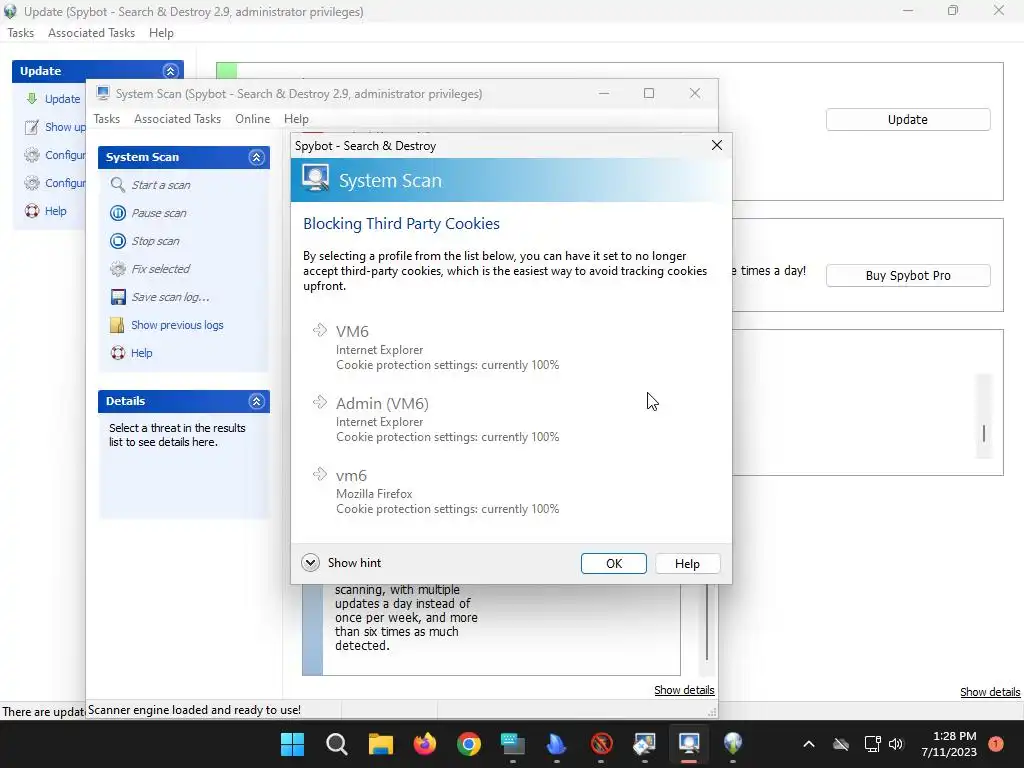The height and width of the screenshot is (768, 1024).
Task: Click the Help lifebuoy icon in Update window sidebar
Action: click(31, 211)
